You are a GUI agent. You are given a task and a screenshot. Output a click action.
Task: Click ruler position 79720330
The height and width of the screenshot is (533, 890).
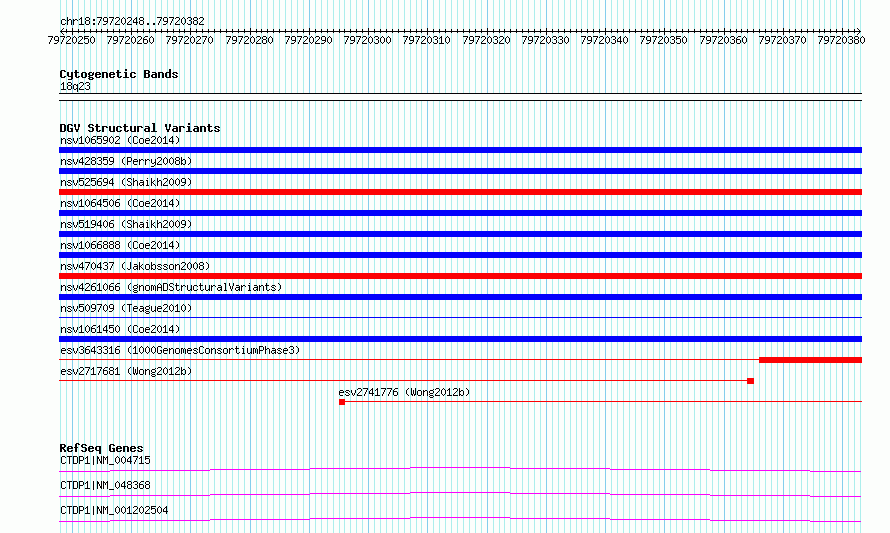coord(545,40)
